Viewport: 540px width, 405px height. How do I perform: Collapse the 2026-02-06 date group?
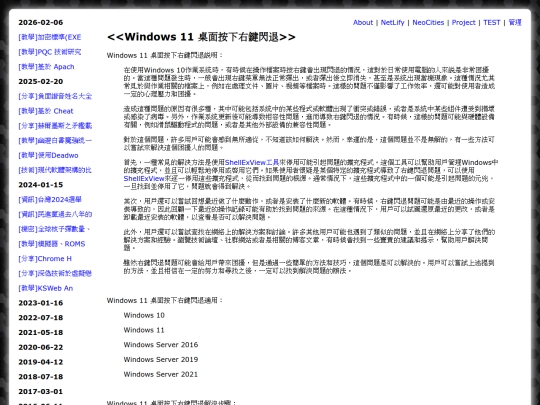pos(41,22)
